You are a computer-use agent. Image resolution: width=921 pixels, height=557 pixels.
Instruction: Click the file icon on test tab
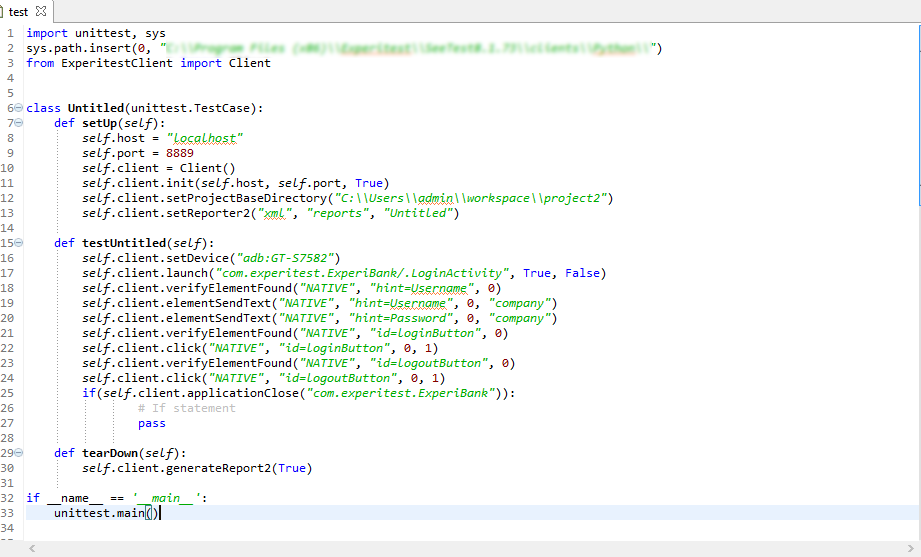tap(3, 11)
